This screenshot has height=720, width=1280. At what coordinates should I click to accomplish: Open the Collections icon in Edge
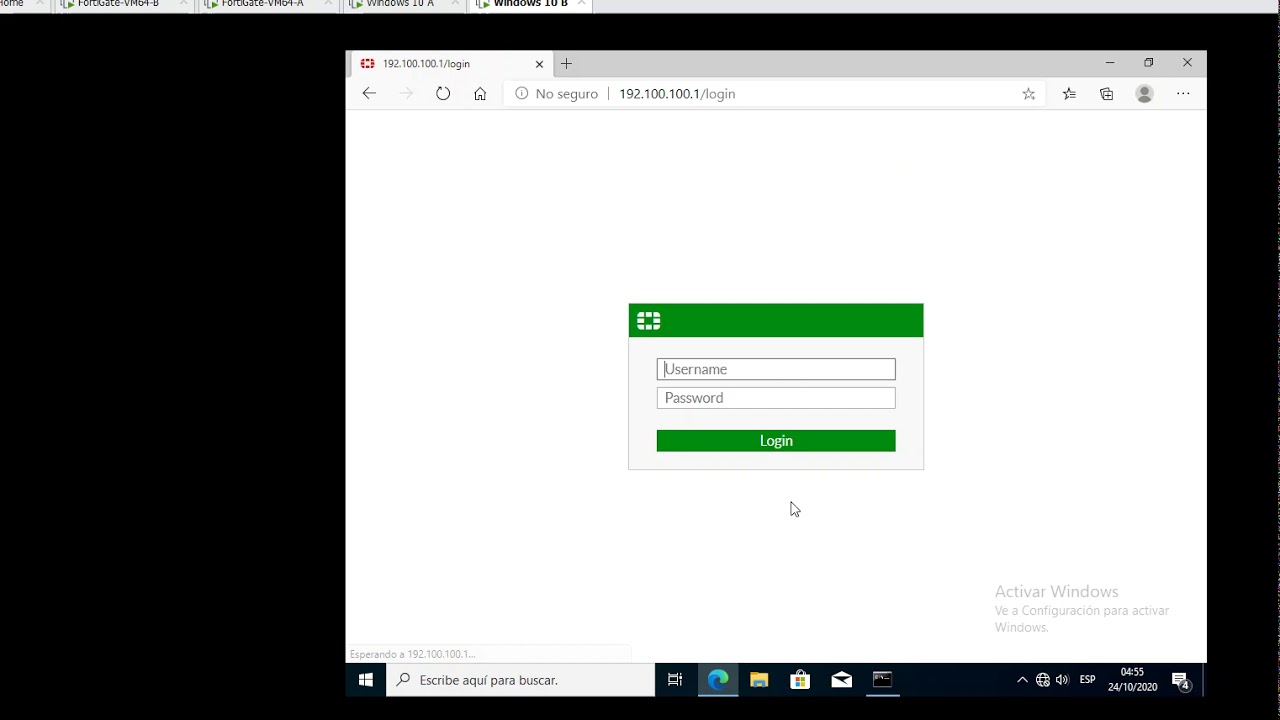coord(1106,93)
